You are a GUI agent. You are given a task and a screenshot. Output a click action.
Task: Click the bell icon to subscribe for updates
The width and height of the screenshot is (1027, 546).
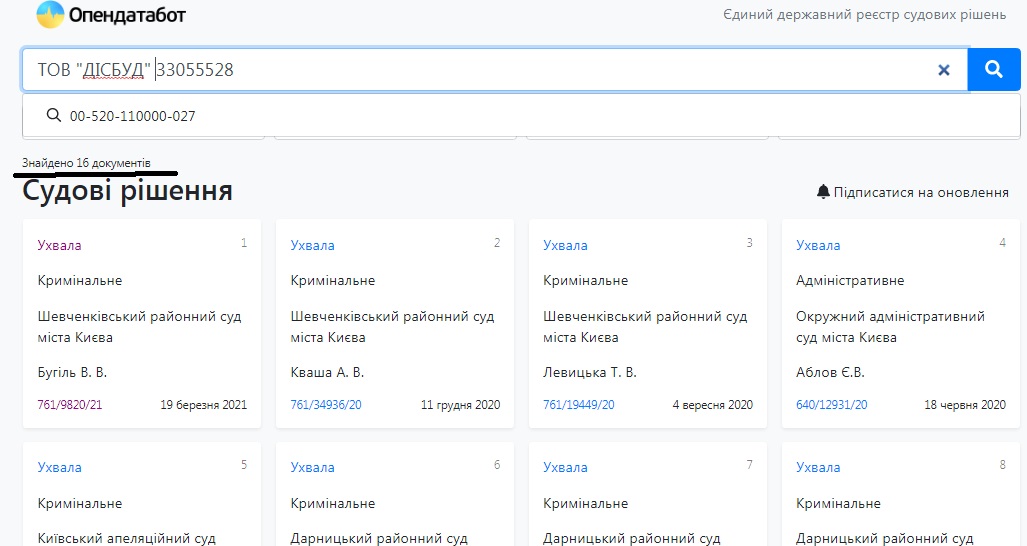point(823,191)
